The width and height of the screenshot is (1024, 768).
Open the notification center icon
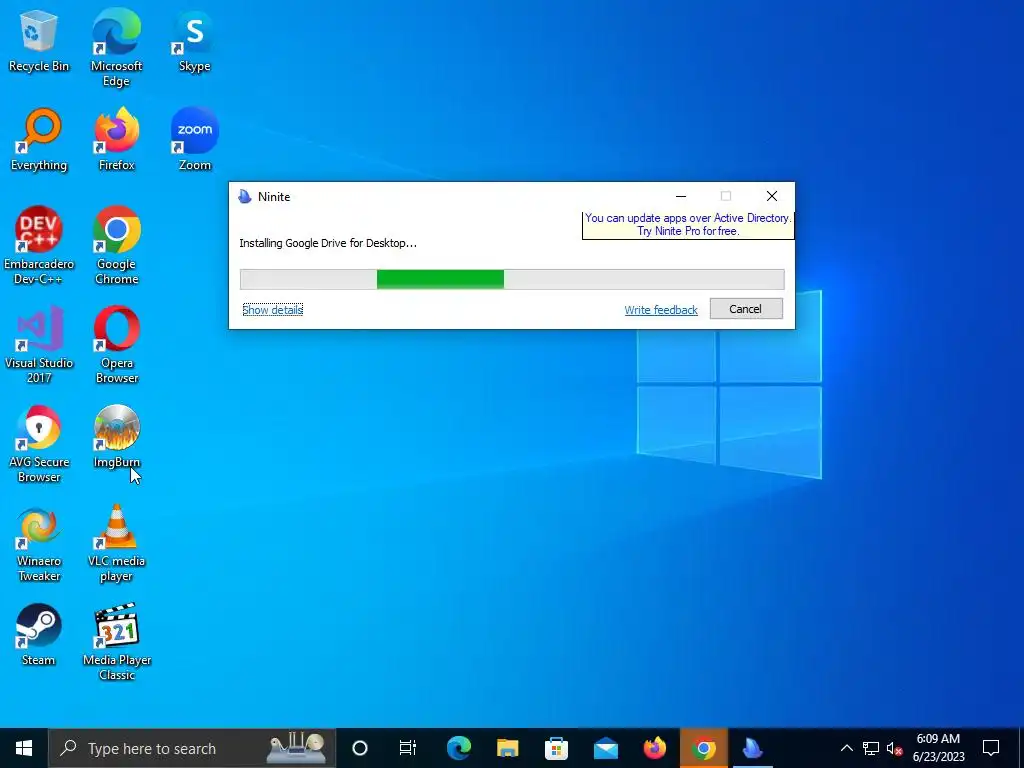click(x=991, y=748)
